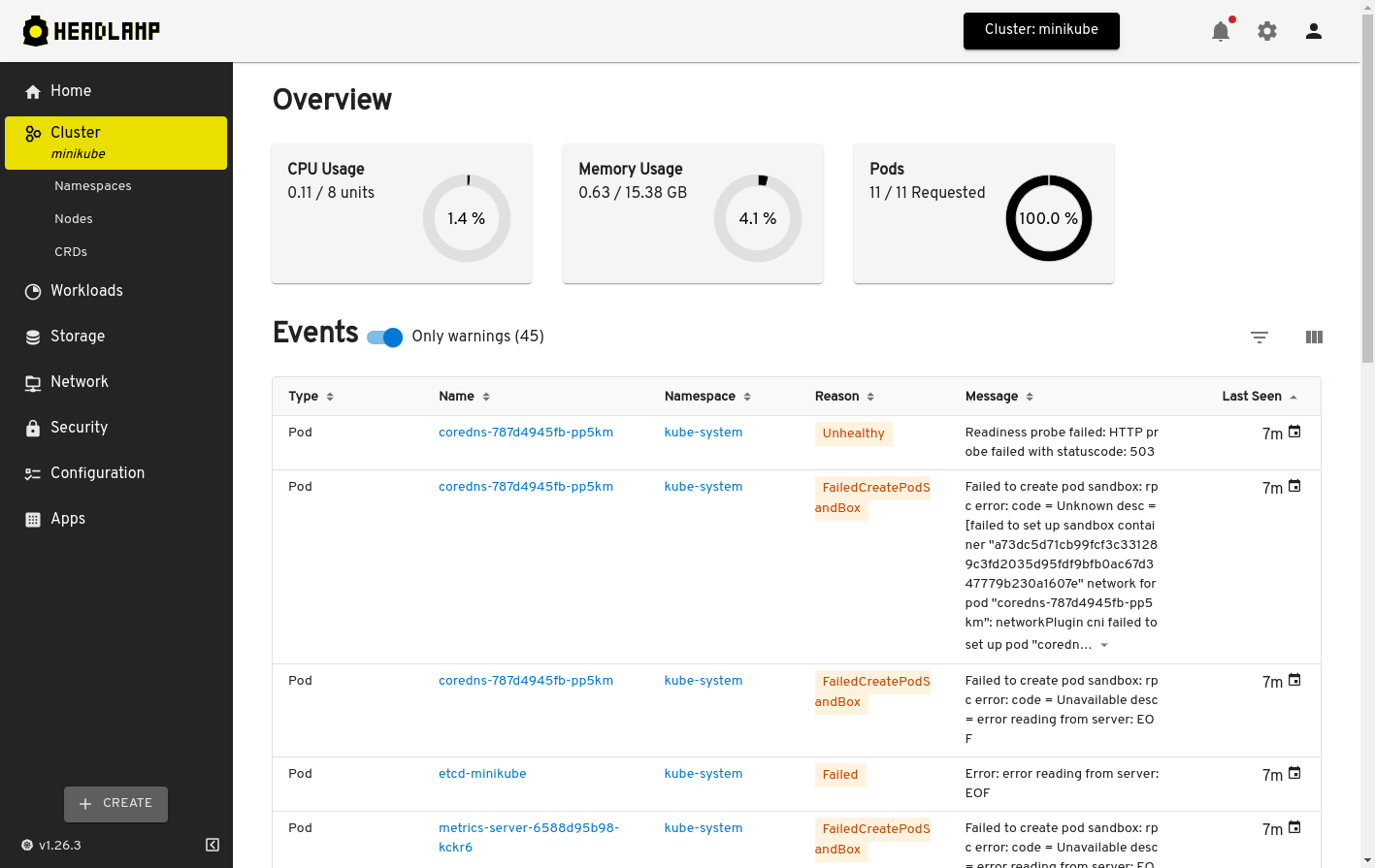
Task: Open the events filter icon
Action: [1260, 338]
